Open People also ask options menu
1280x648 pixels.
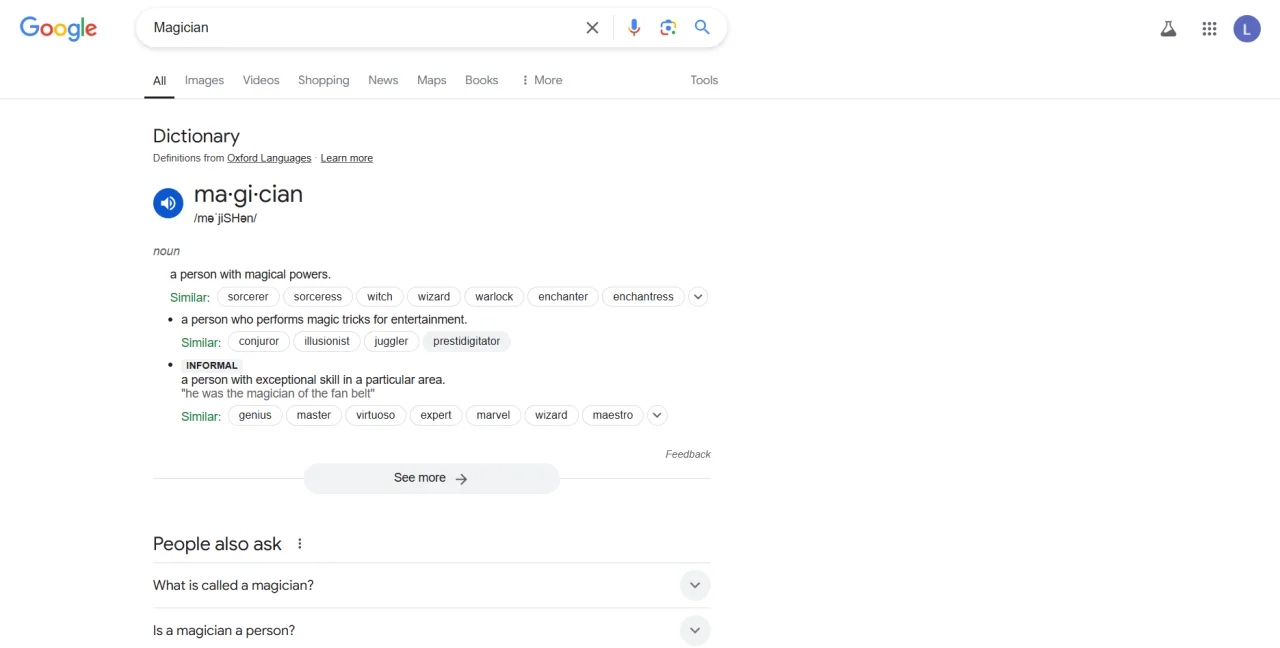click(x=299, y=544)
